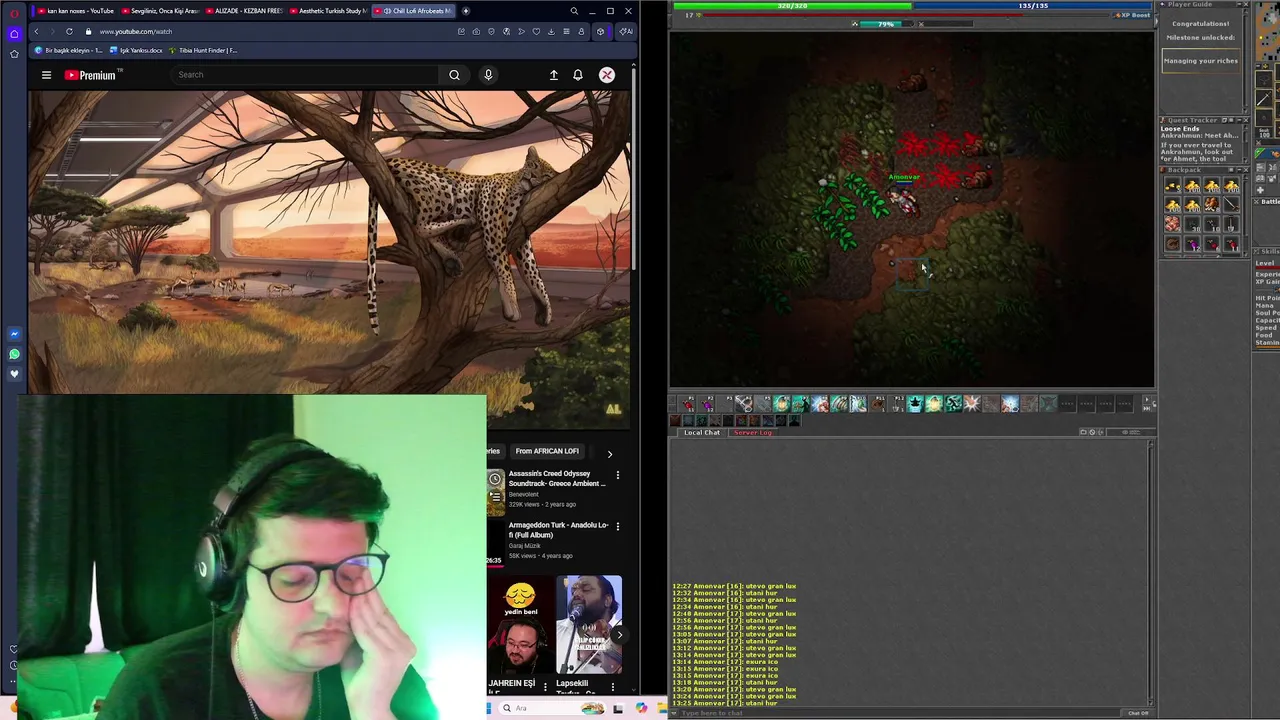The image size is (1280, 720).
Task: Start YouTube voice search with microphone
Action: click(488, 75)
